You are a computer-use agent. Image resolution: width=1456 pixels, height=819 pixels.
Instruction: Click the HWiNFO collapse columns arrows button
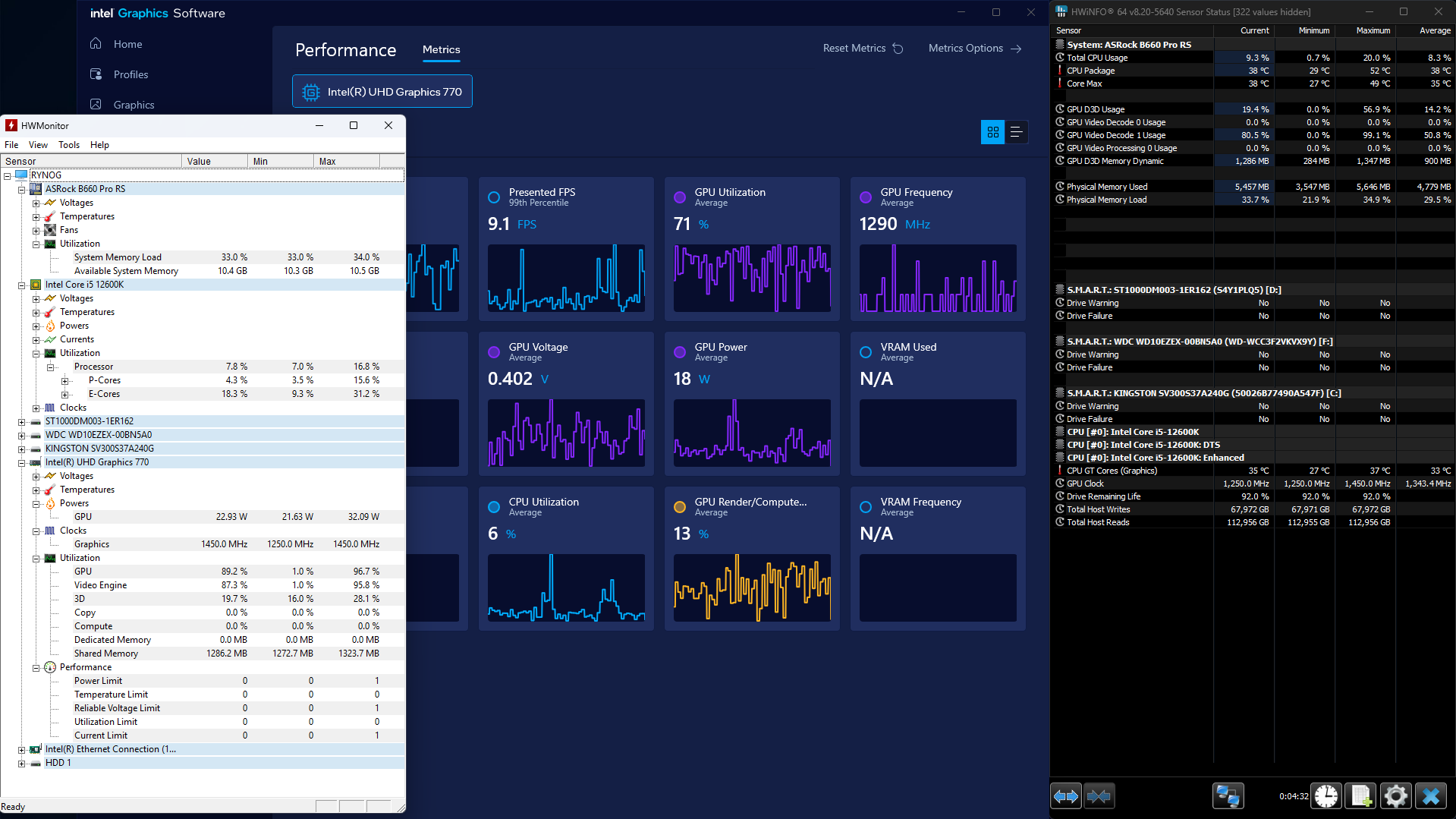(x=1099, y=796)
